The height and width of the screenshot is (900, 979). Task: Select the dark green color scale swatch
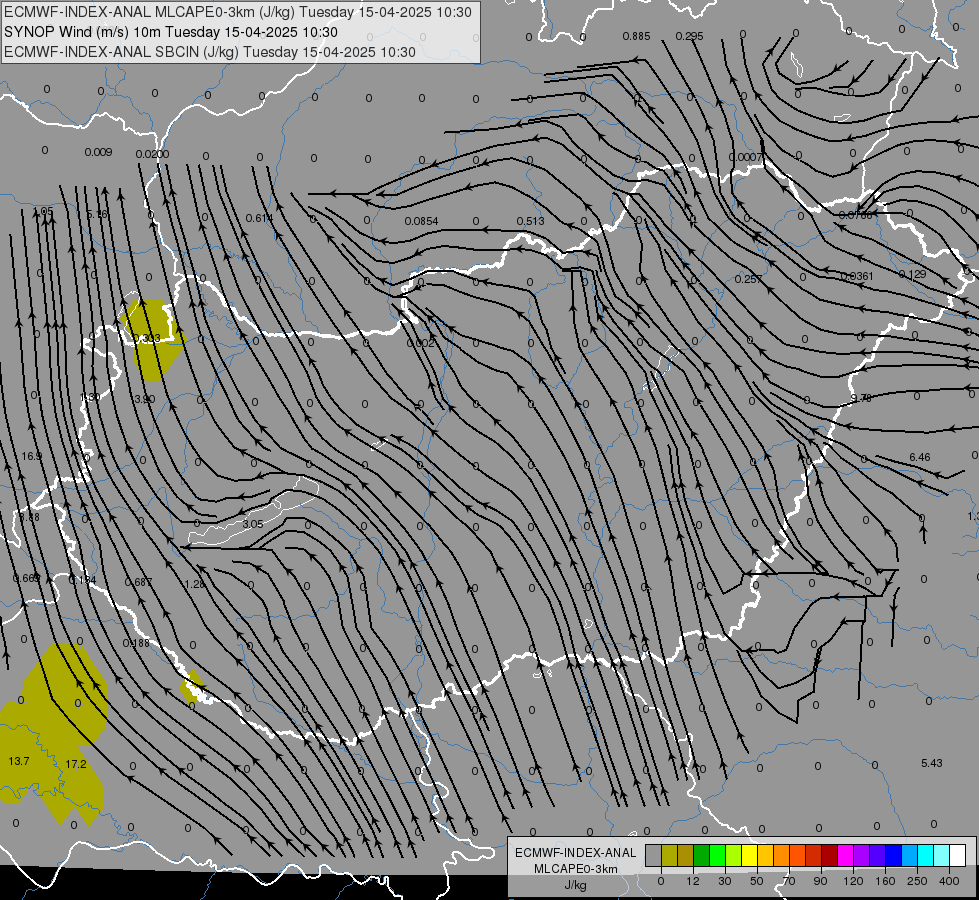(701, 855)
